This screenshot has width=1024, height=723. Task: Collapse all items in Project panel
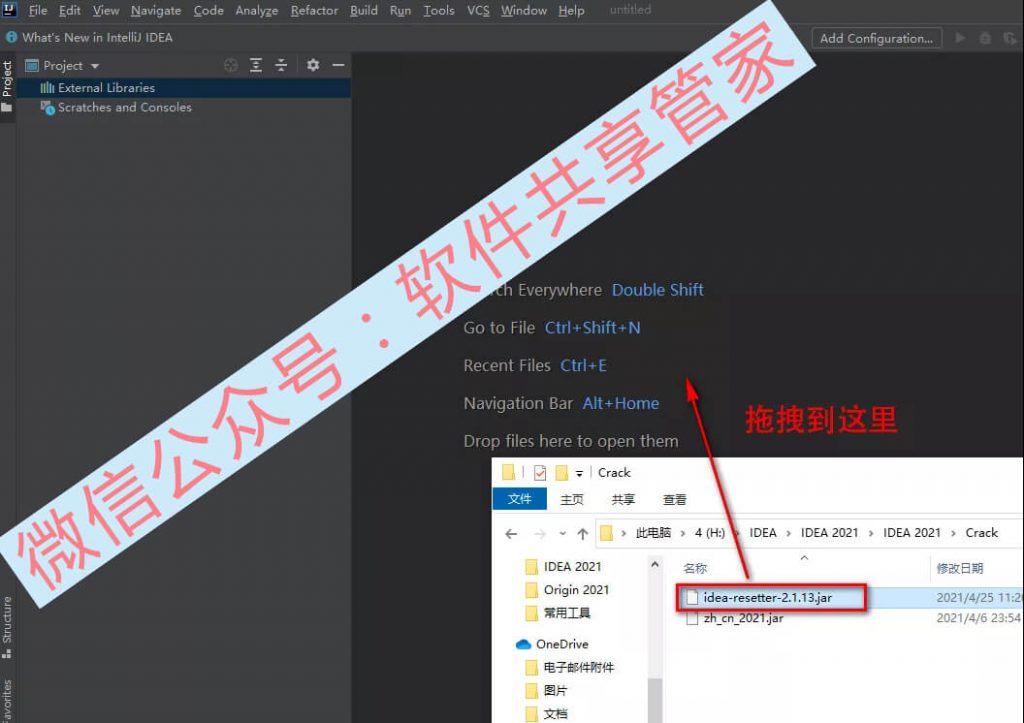click(281, 65)
